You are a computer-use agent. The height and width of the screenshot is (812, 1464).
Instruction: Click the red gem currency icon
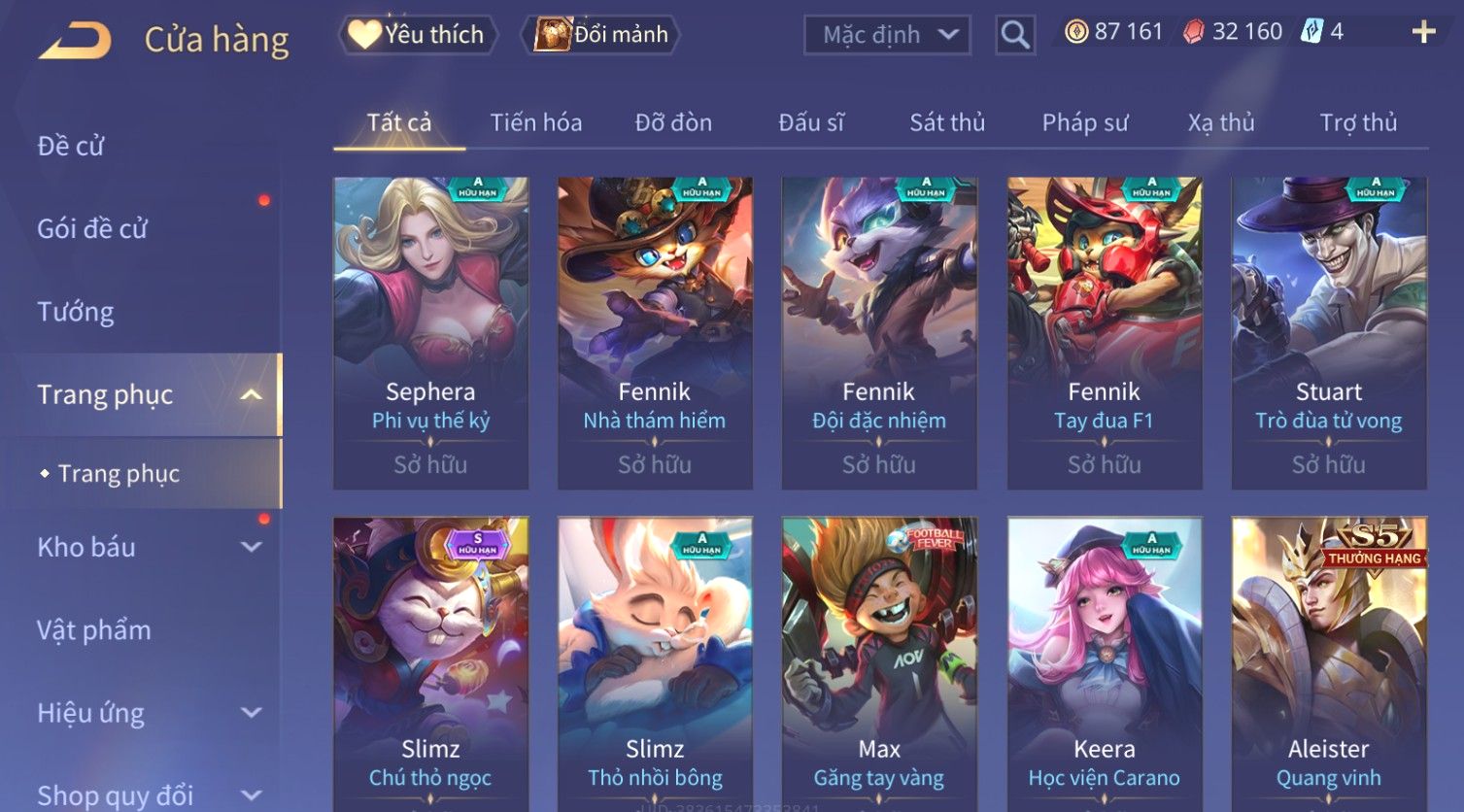(x=1194, y=32)
